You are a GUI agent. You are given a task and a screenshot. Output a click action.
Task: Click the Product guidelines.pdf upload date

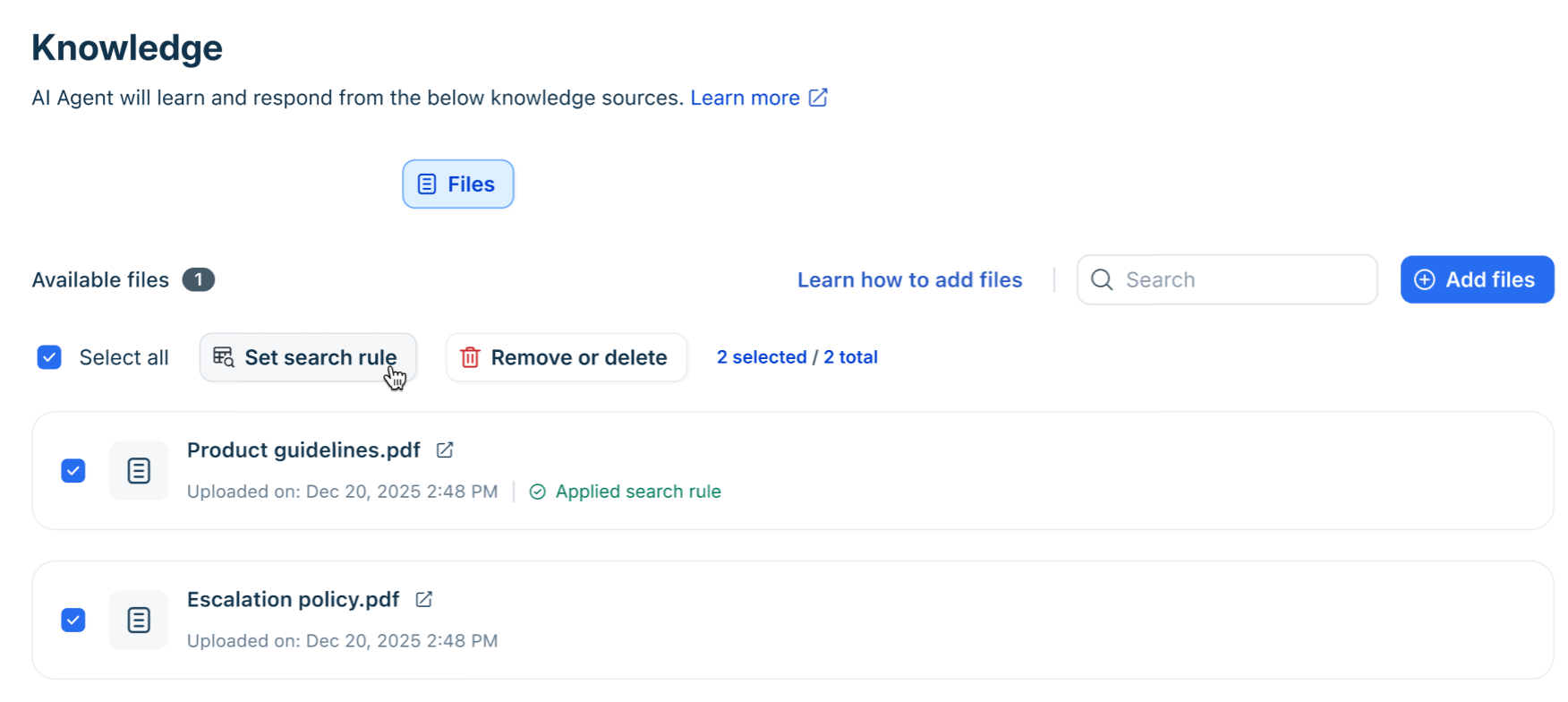tap(342, 492)
